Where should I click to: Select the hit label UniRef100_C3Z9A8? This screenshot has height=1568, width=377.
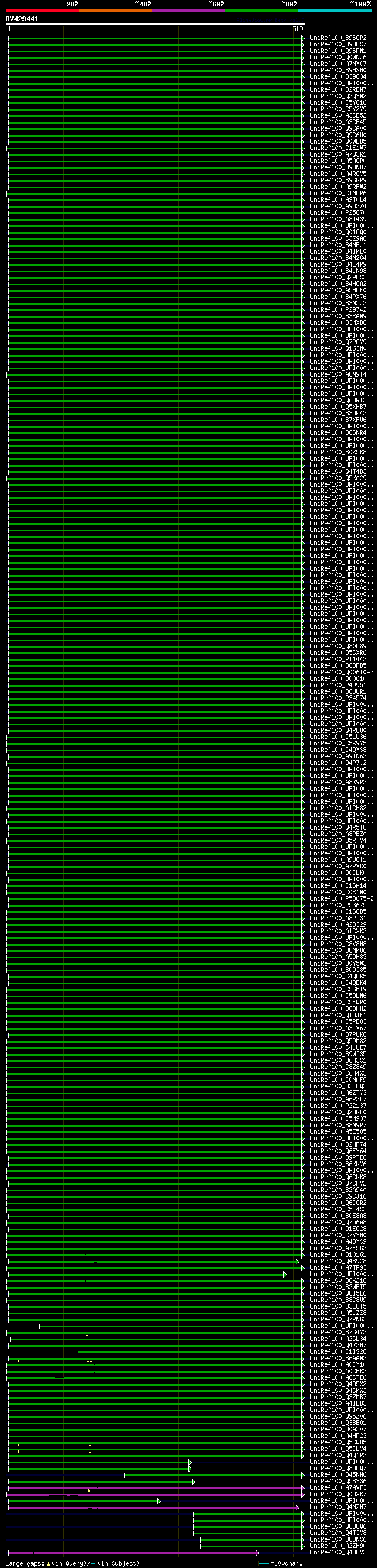tap(338, 239)
